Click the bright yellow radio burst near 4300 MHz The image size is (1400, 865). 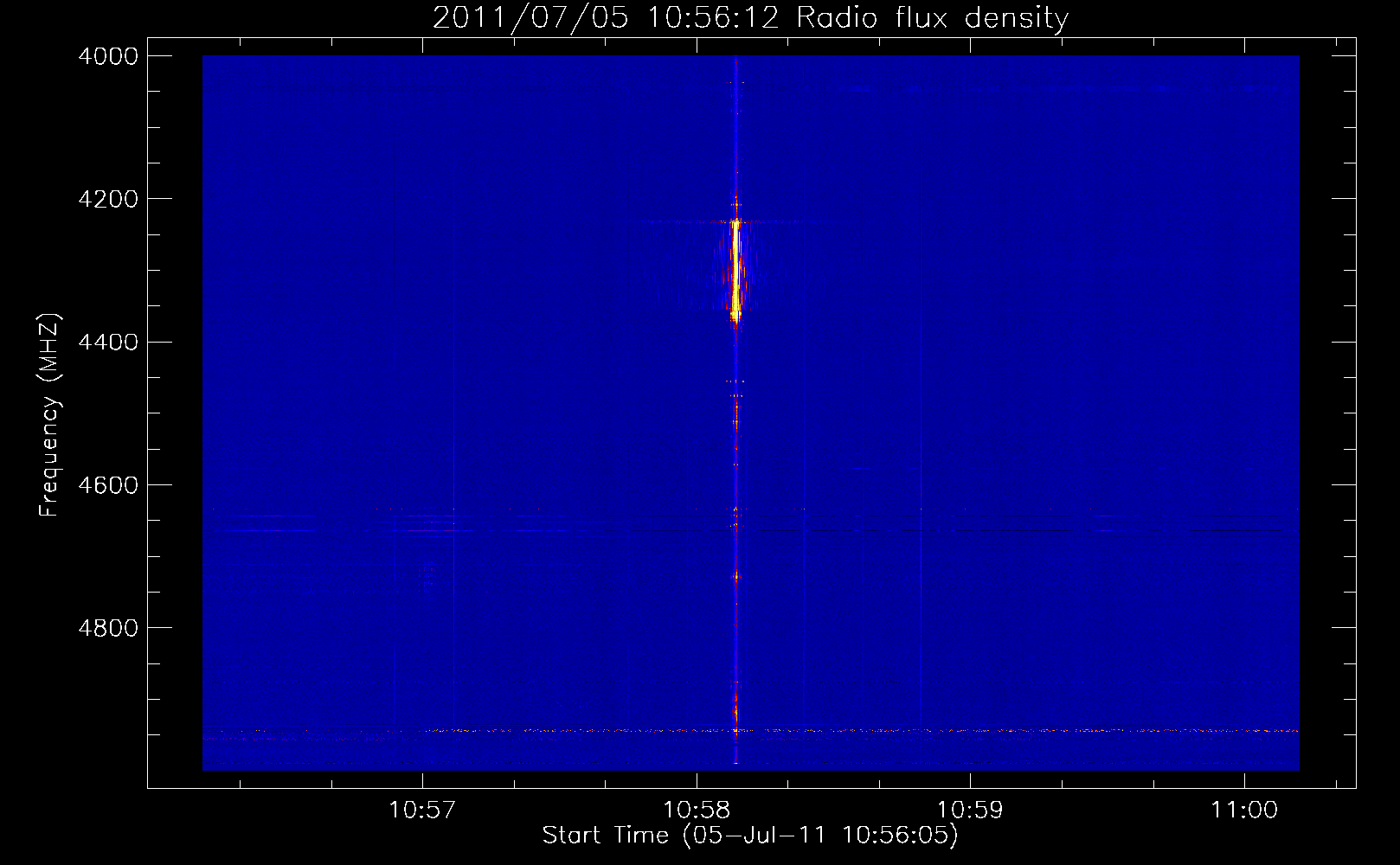coord(735,272)
